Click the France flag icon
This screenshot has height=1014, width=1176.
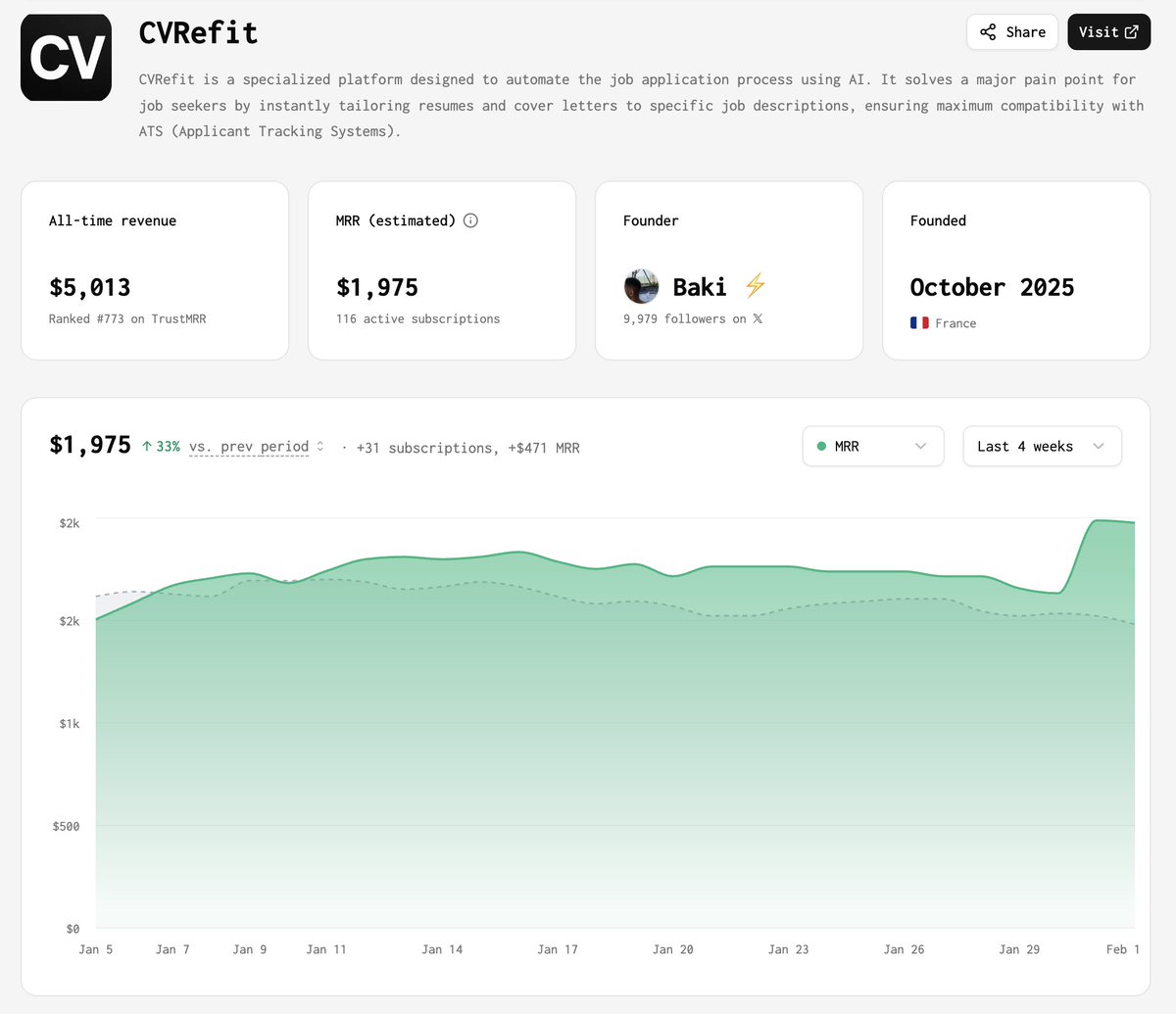919,323
